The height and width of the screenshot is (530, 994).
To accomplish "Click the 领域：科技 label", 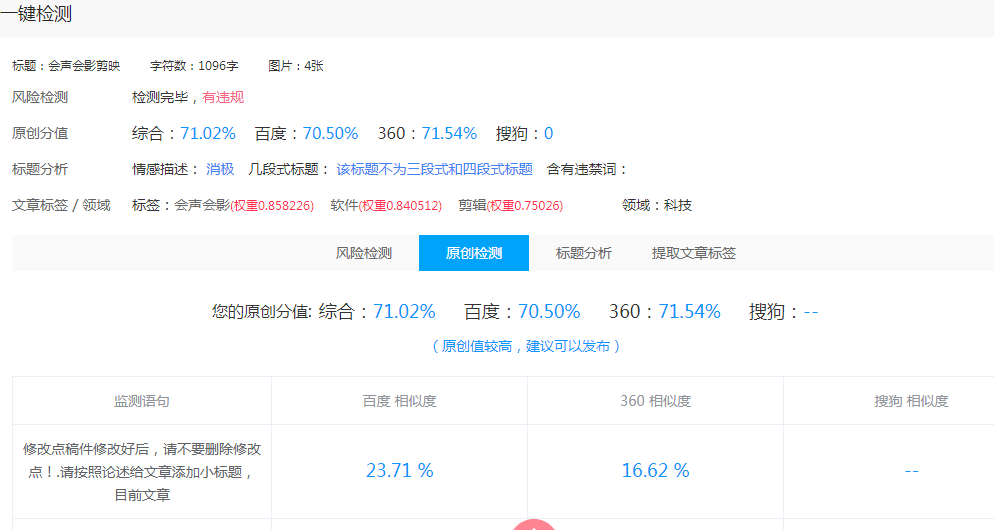I will point(657,205).
